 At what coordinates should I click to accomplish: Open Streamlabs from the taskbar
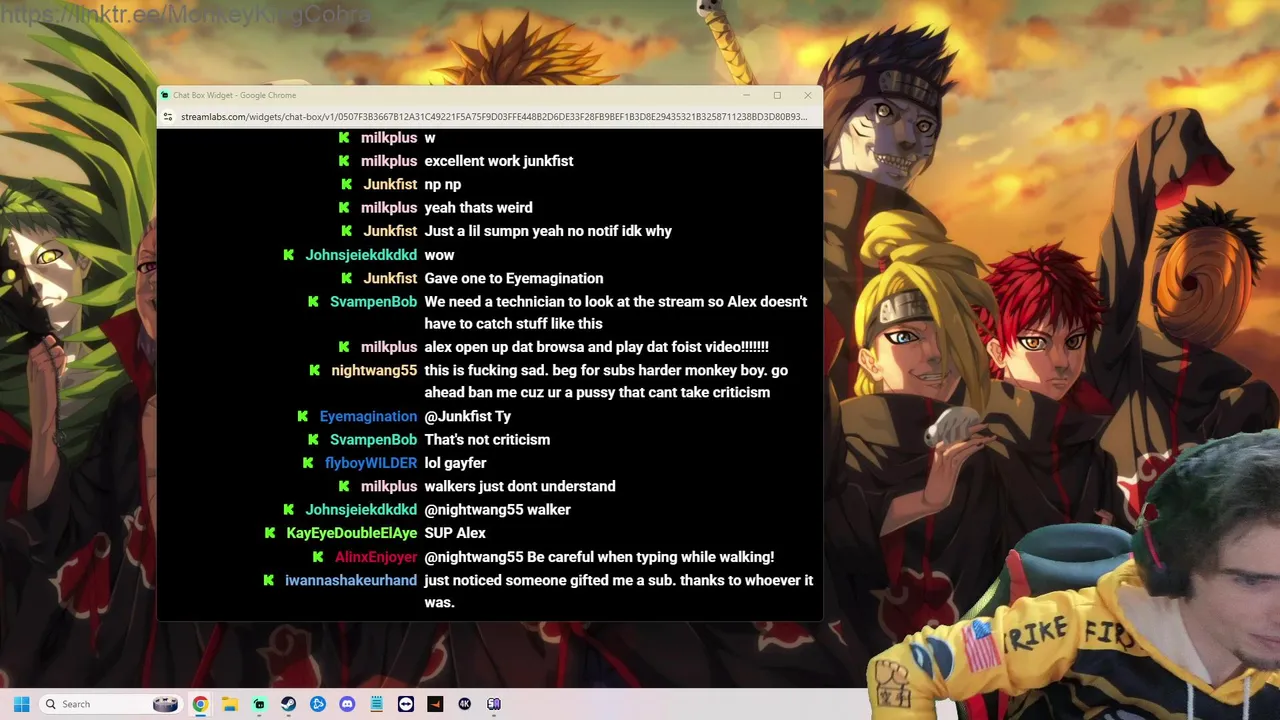259,704
